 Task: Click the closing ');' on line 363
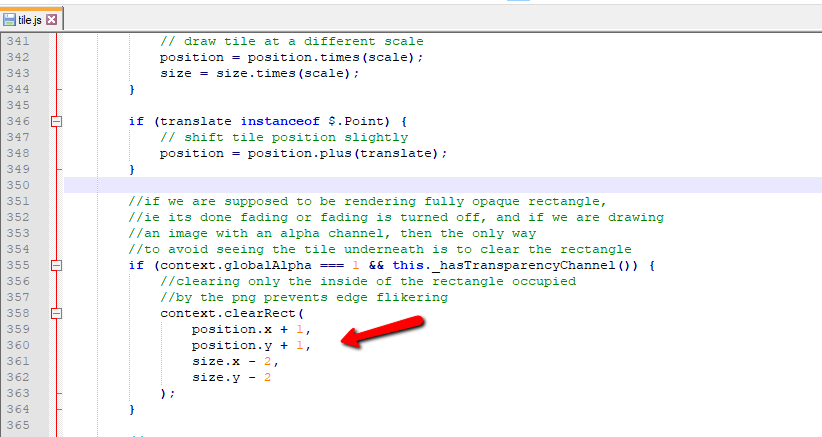click(167, 394)
